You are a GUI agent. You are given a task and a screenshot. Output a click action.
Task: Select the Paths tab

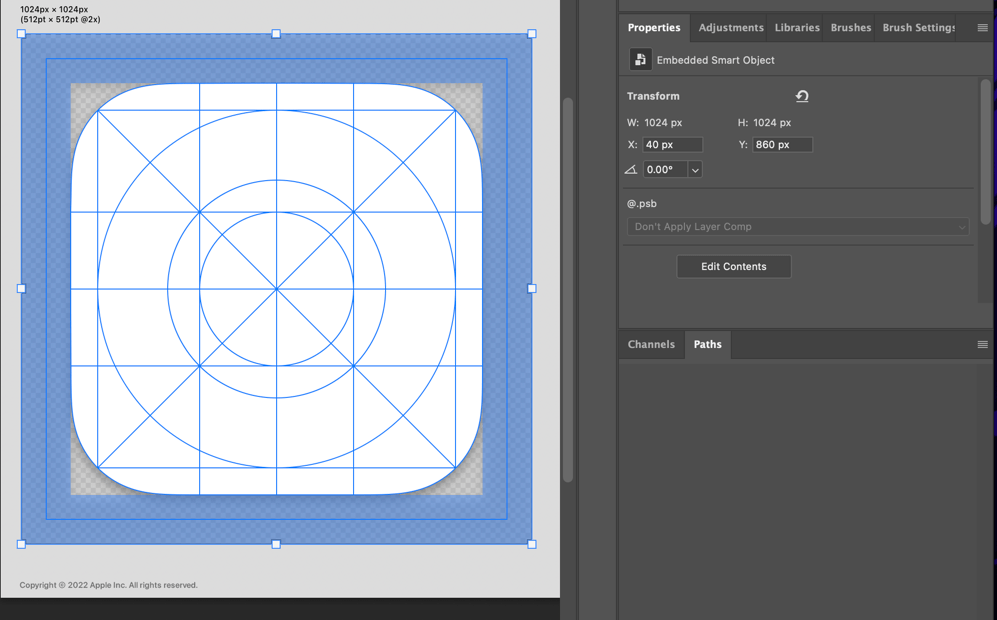point(707,344)
